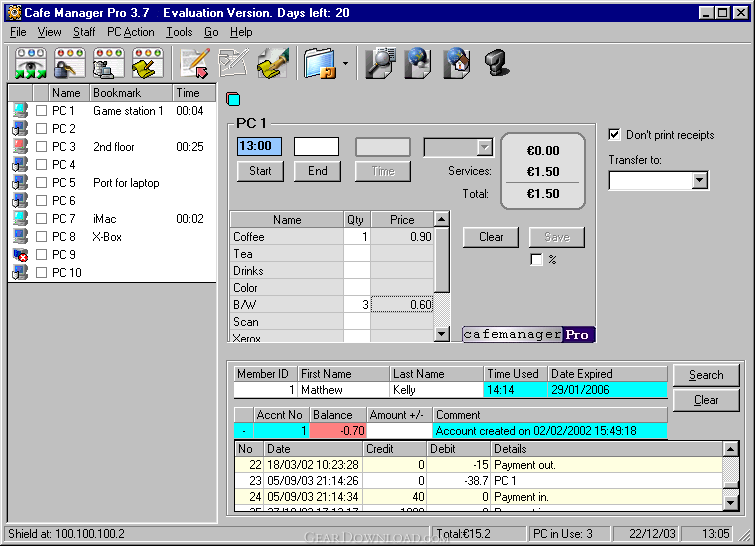Viewport: 755px width, 546px height.
Task: Click the Bookmark column header
Action: (131, 93)
